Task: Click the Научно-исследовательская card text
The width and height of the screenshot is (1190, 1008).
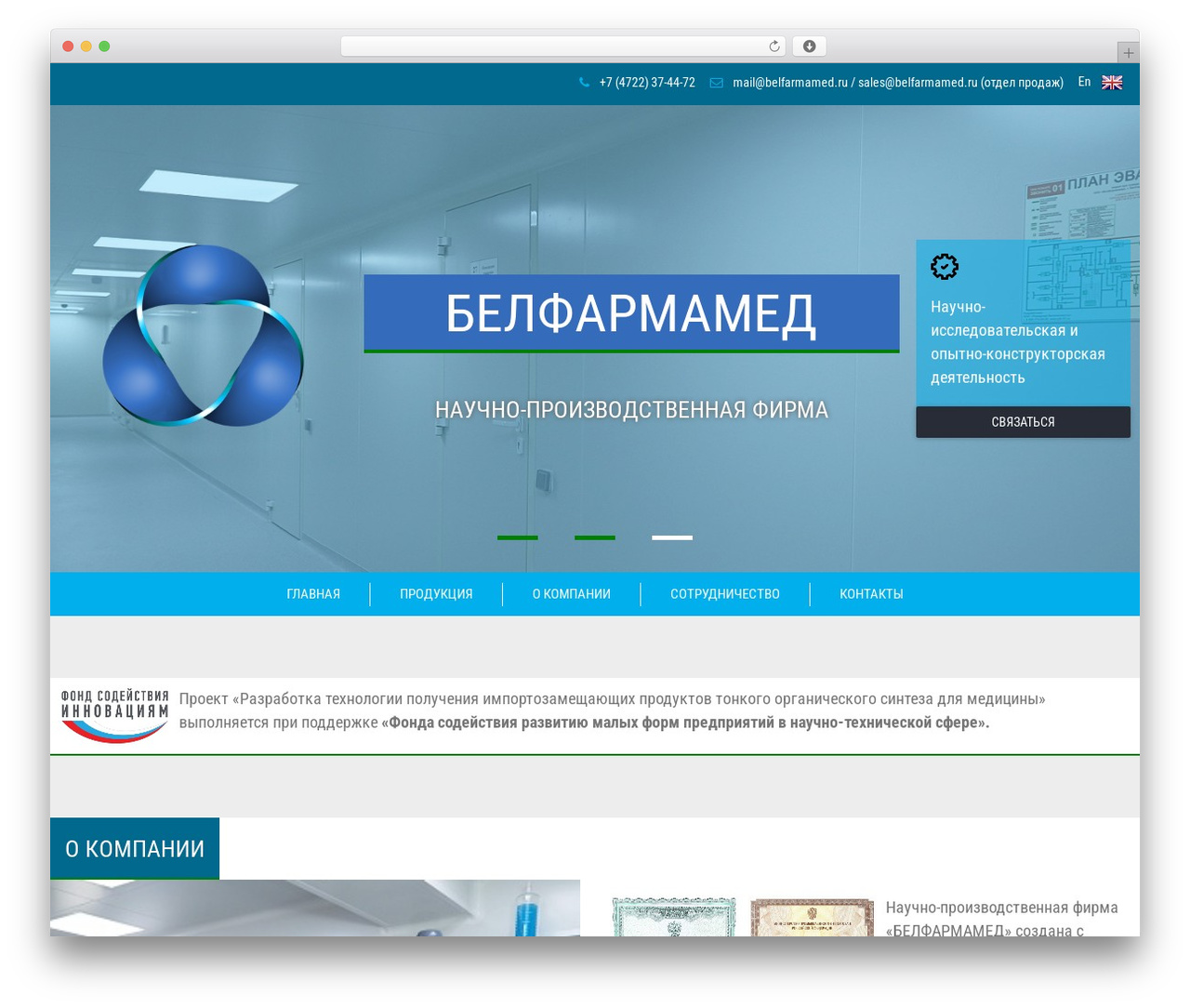Action: click(x=1018, y=342)
